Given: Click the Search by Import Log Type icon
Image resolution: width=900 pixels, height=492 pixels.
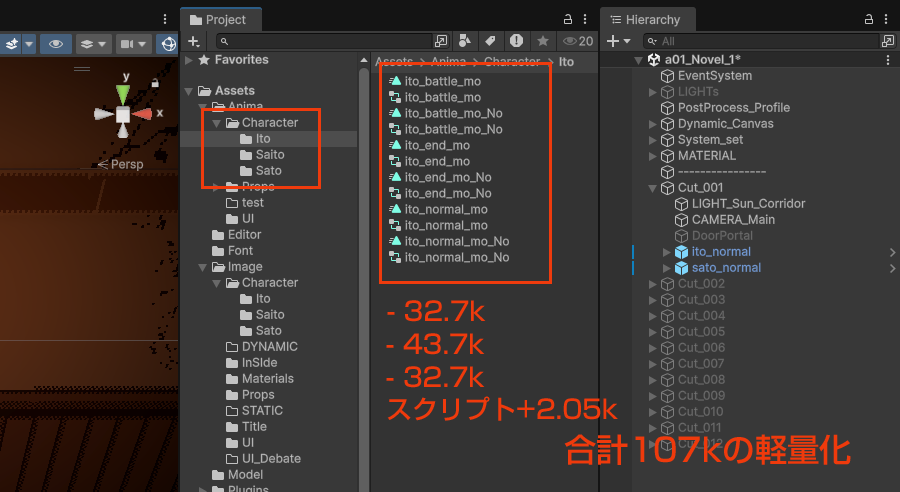Looking at the screenshot, I should point(516,41).
